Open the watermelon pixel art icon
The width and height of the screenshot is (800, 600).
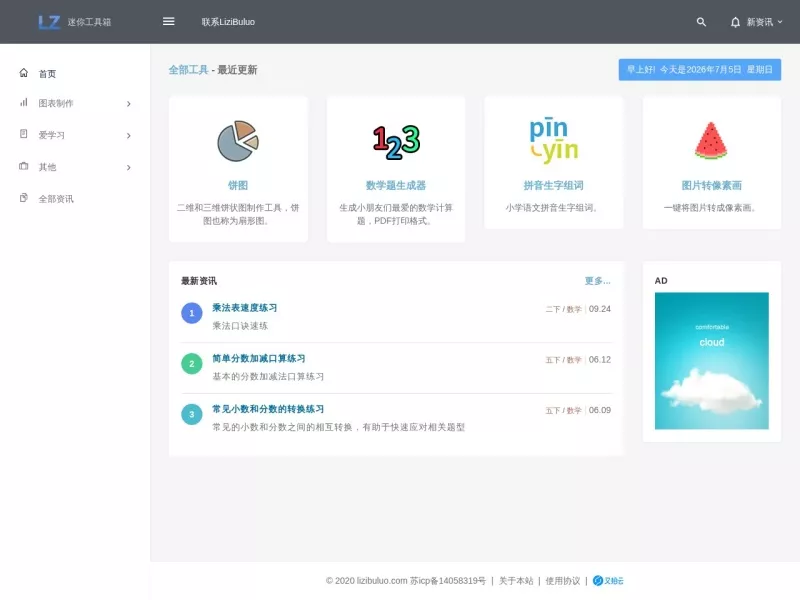[x=711, y=141]
